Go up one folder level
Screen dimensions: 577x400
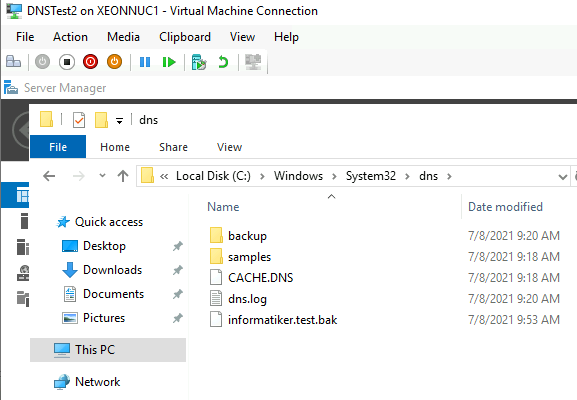(x=123, y=176)
